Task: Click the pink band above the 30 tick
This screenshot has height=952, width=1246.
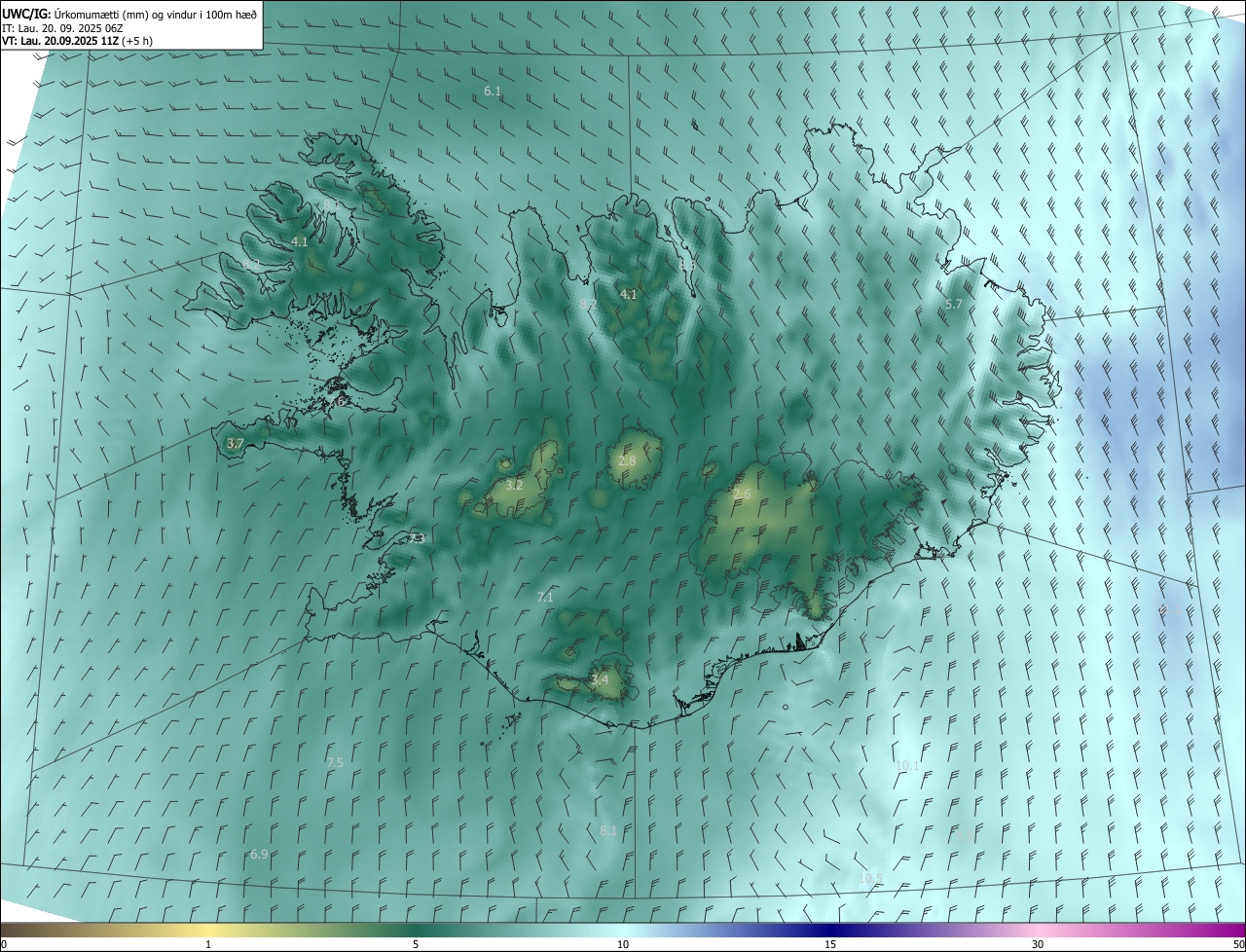Action: tap(1038, 930)
